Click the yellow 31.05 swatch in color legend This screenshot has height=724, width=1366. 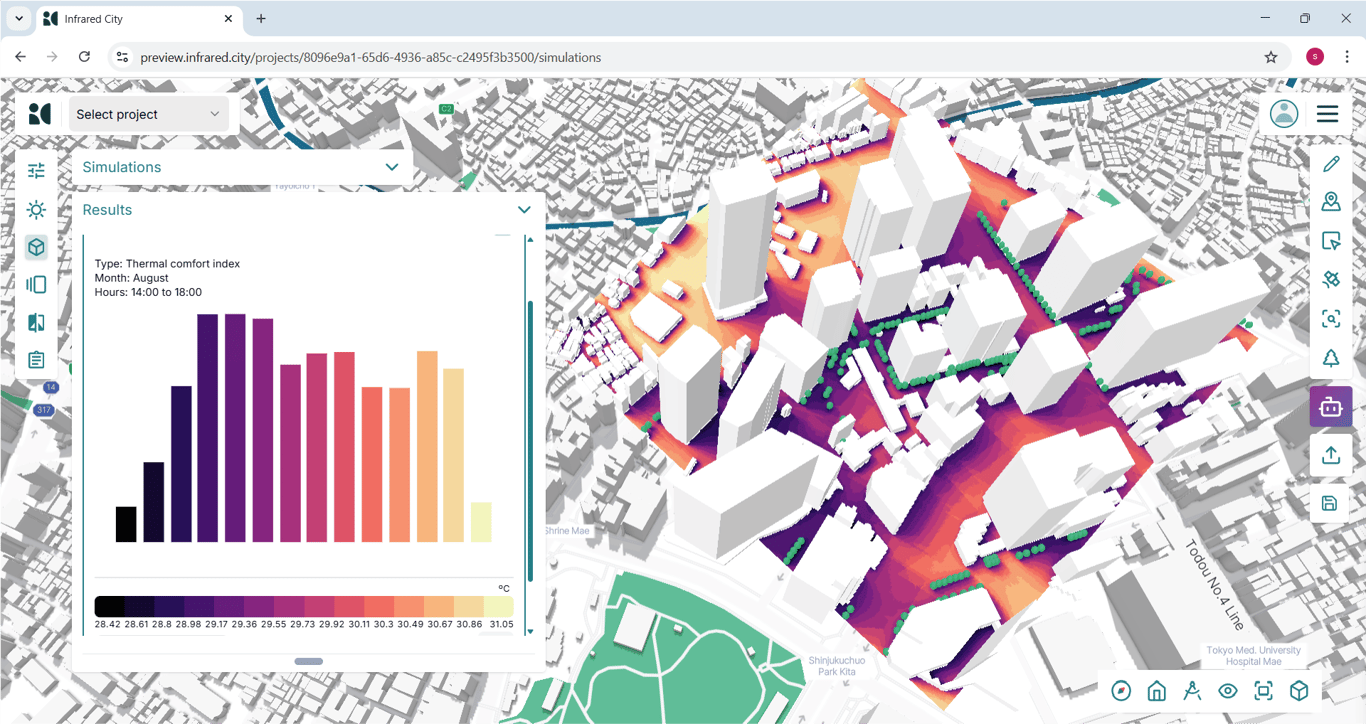[x=498, y=607]
